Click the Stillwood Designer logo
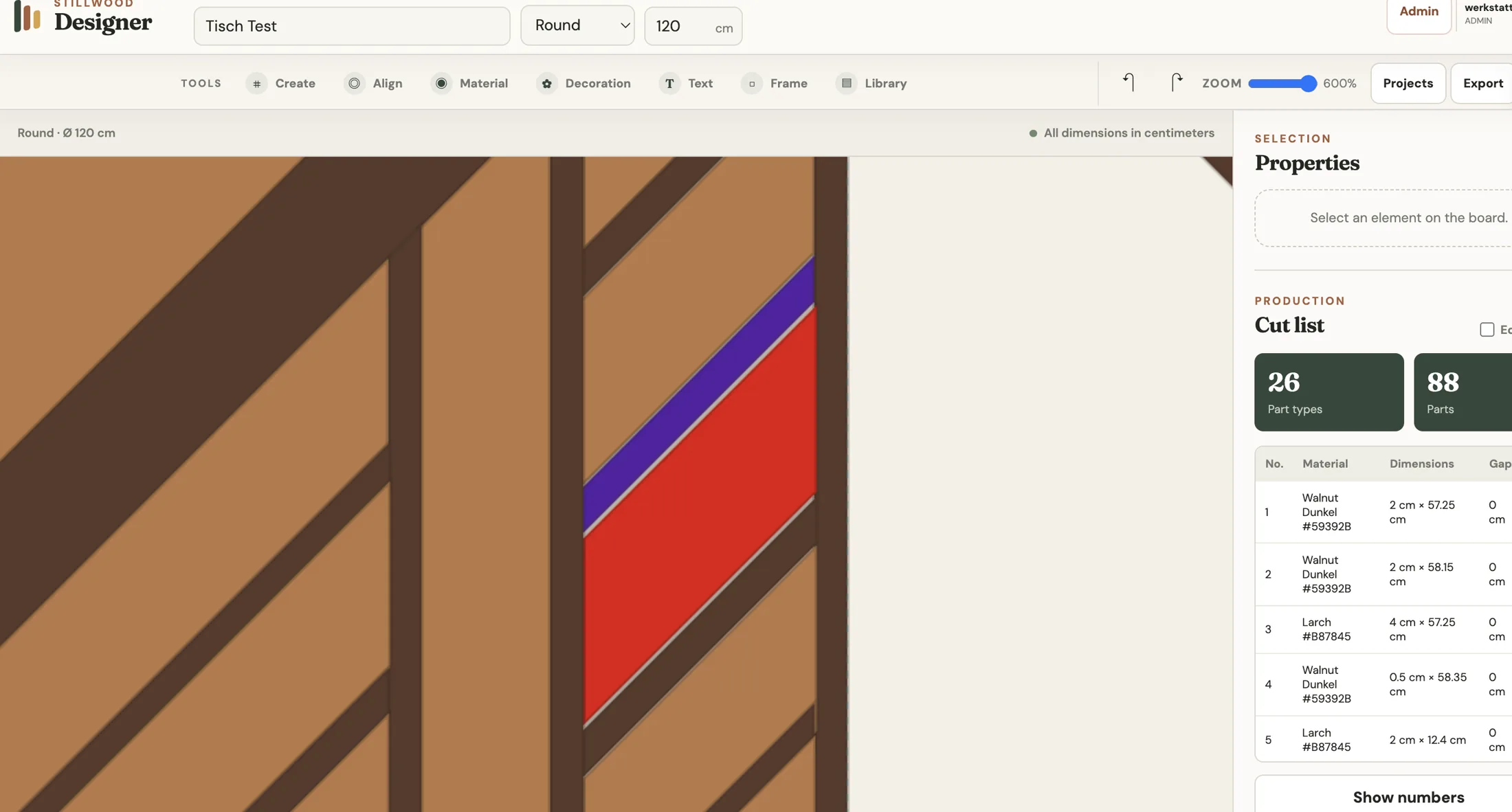This screenshot has height=812, width=1512. click(x=82, y=16)
